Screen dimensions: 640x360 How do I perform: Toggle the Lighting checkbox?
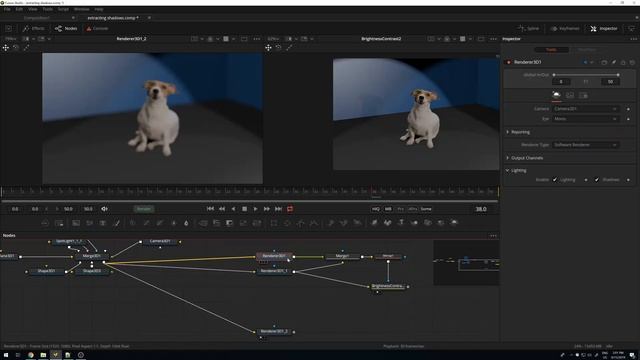click(555, 180)
